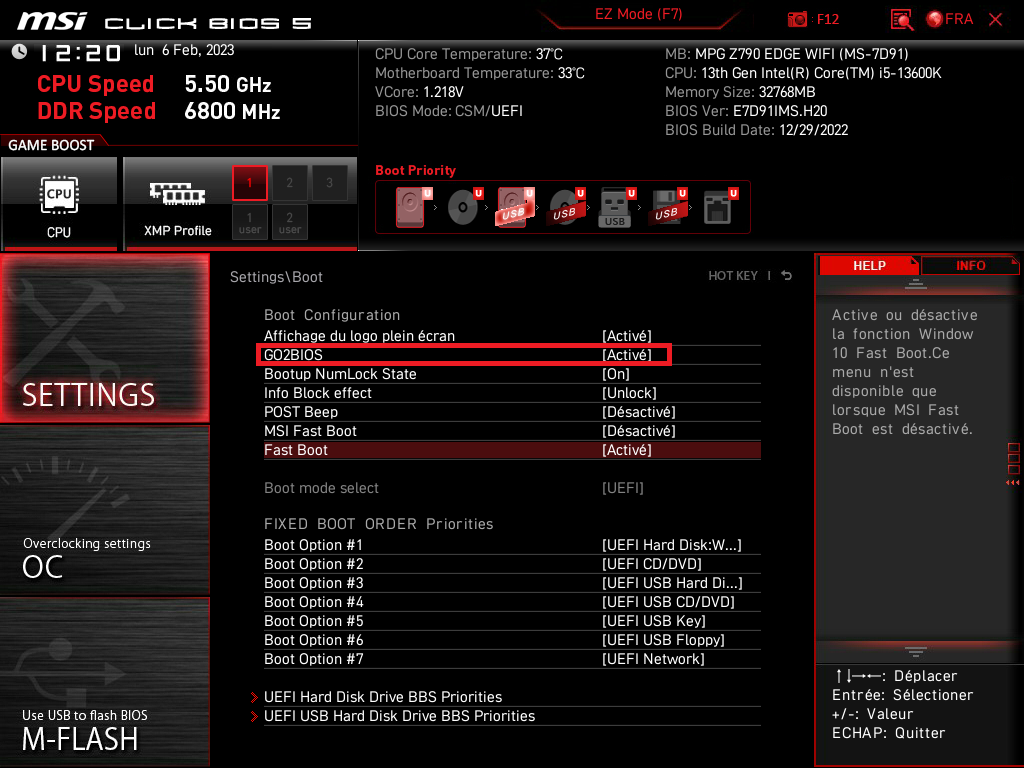Change language via FRA globe icon
The width and height of the screenshot is (1024, 768).
(x=950, y=19)
